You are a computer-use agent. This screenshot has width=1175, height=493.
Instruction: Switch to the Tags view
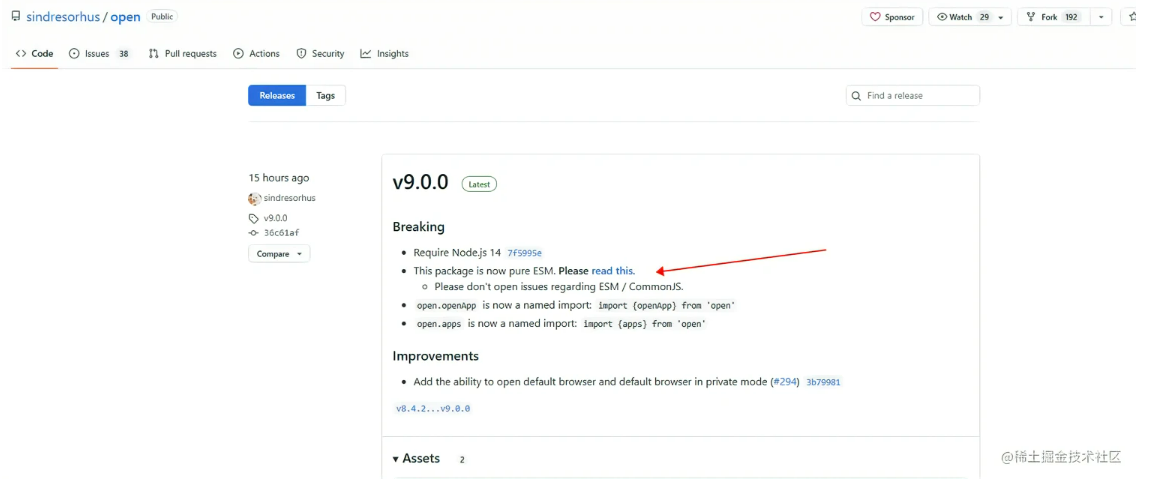326,96
